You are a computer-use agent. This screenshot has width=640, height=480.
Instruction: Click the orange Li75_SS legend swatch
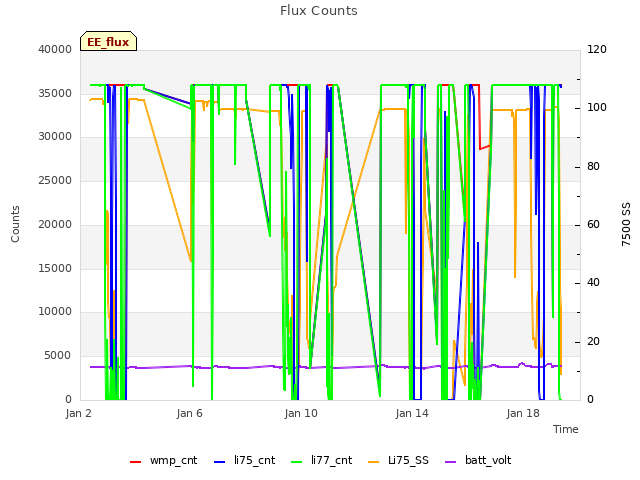373,462
